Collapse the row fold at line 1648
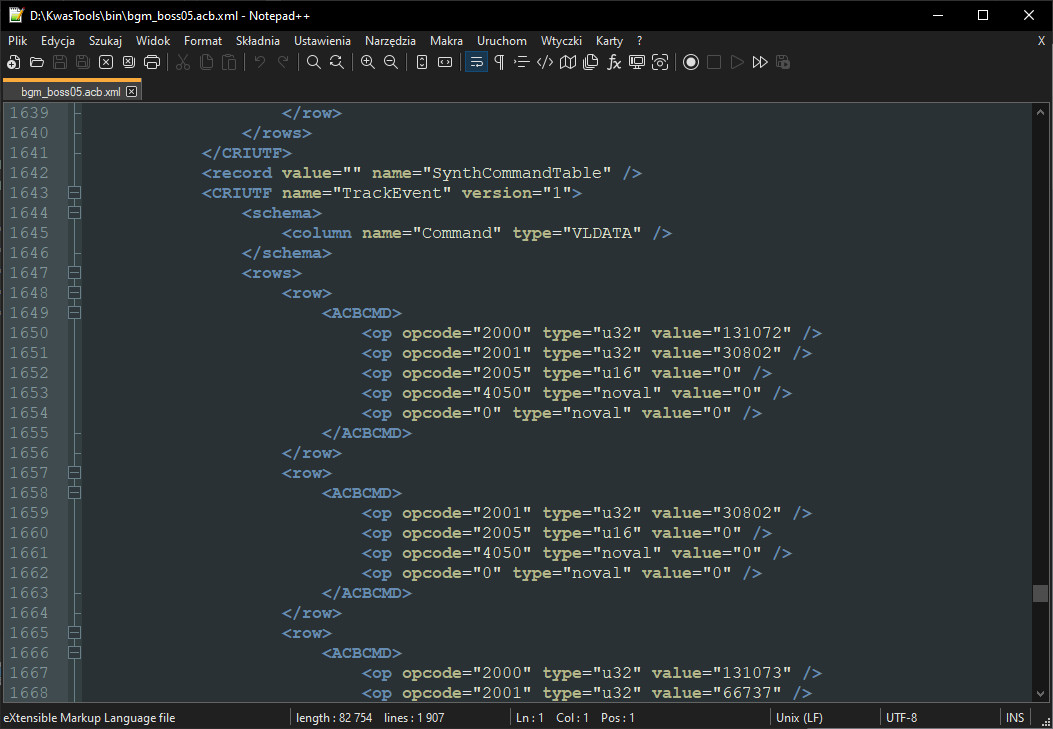 (x=74, y=292)
